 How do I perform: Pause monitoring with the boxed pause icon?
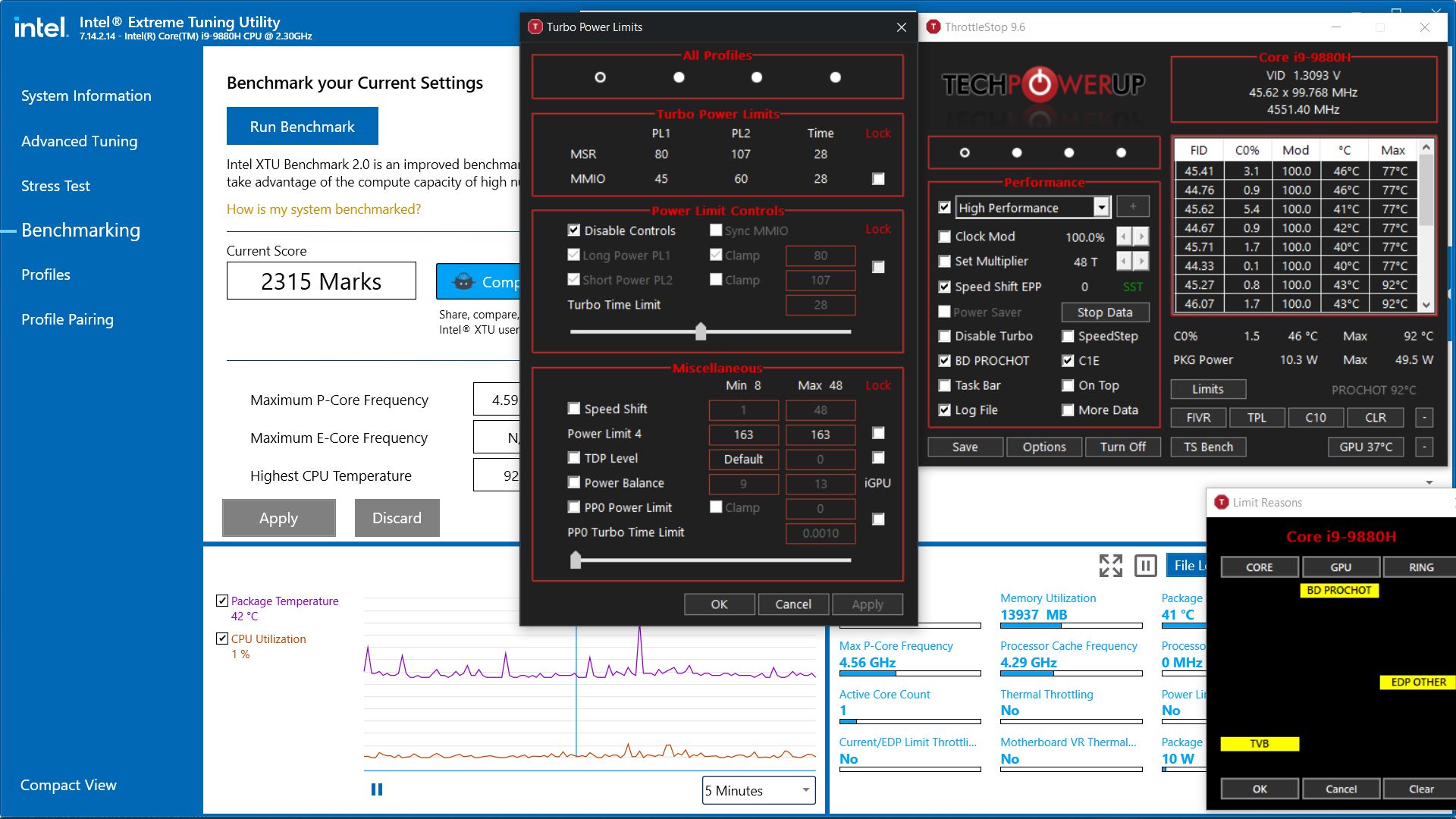(x=1145, y=565)
